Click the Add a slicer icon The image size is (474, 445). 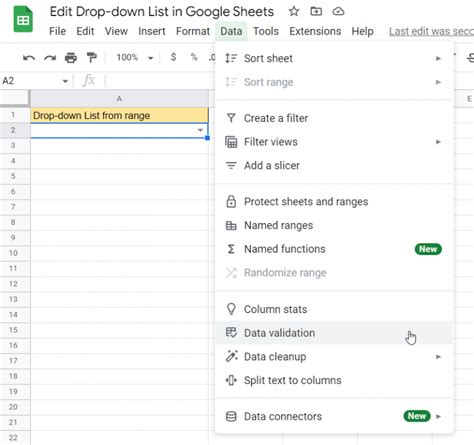point(231,166)
